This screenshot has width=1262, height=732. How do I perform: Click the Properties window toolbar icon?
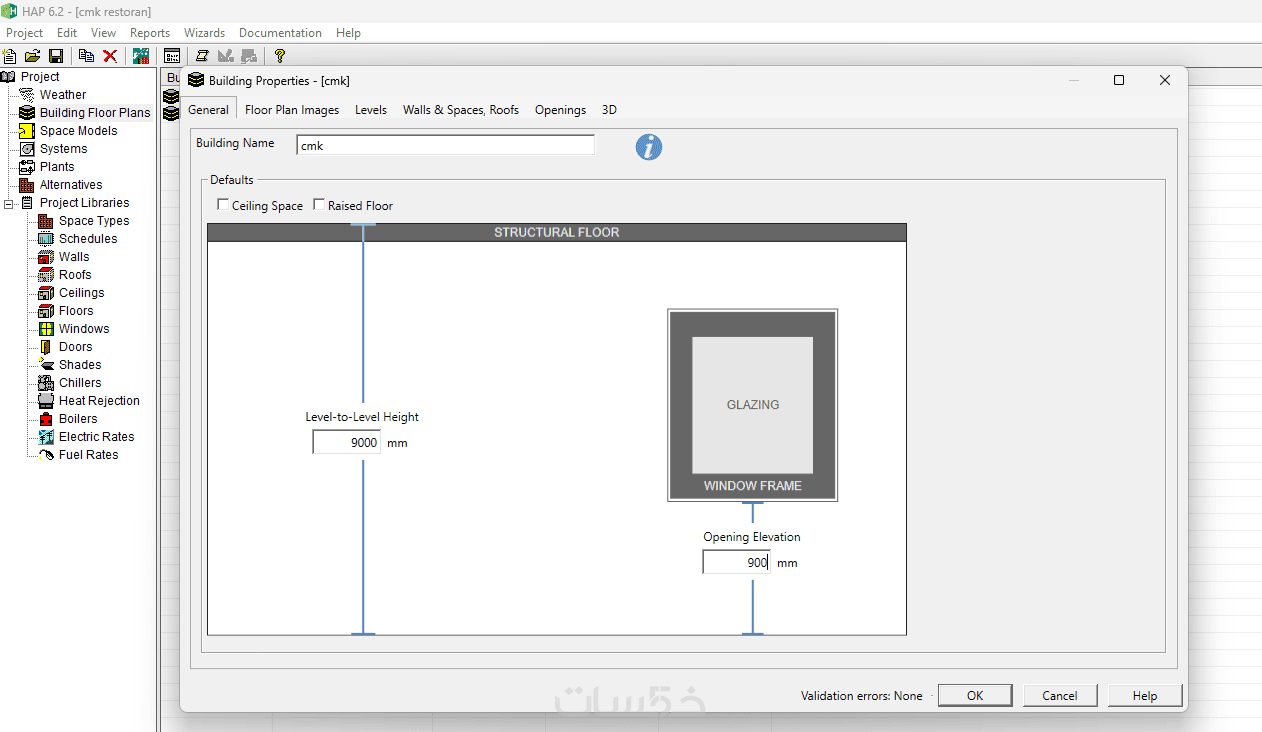coord(172,56)
